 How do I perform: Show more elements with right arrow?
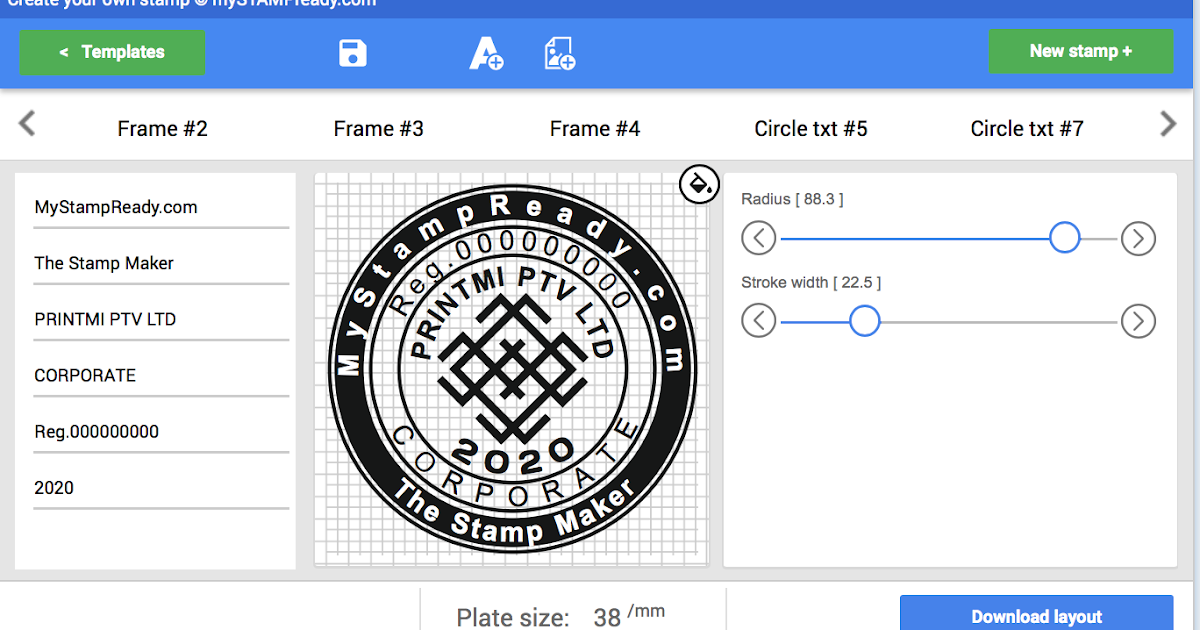tap(1168, 124)
